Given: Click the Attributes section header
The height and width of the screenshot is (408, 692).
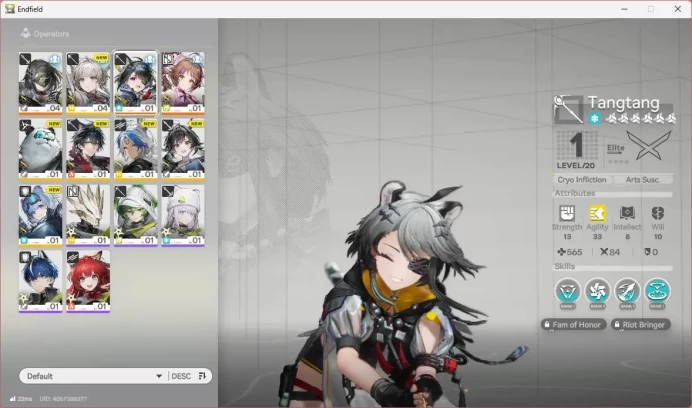Looking at the screenshot, I should (x=575, y=193).
